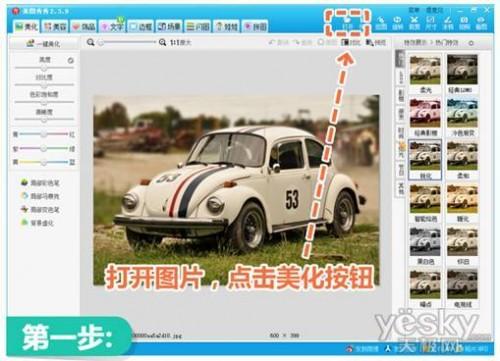The height and width of the screenshot is (361, 500).
Task: Click the save icon in top toolbar
Action: (x=464, y=23)
